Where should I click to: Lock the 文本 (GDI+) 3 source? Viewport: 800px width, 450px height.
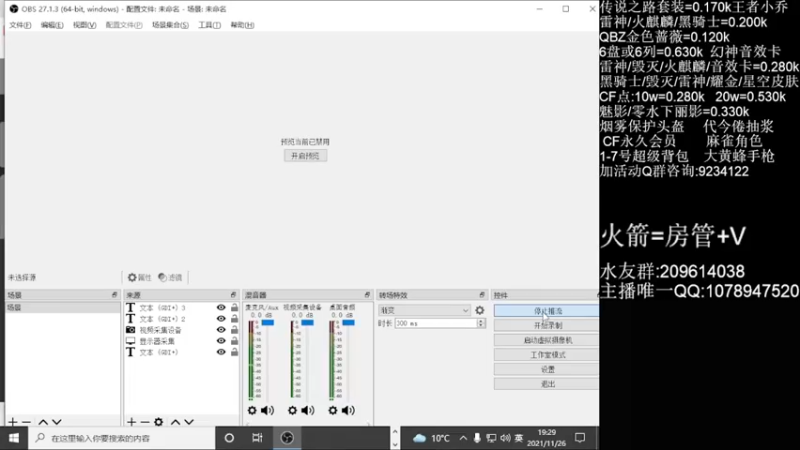click(x=234, y=308)
